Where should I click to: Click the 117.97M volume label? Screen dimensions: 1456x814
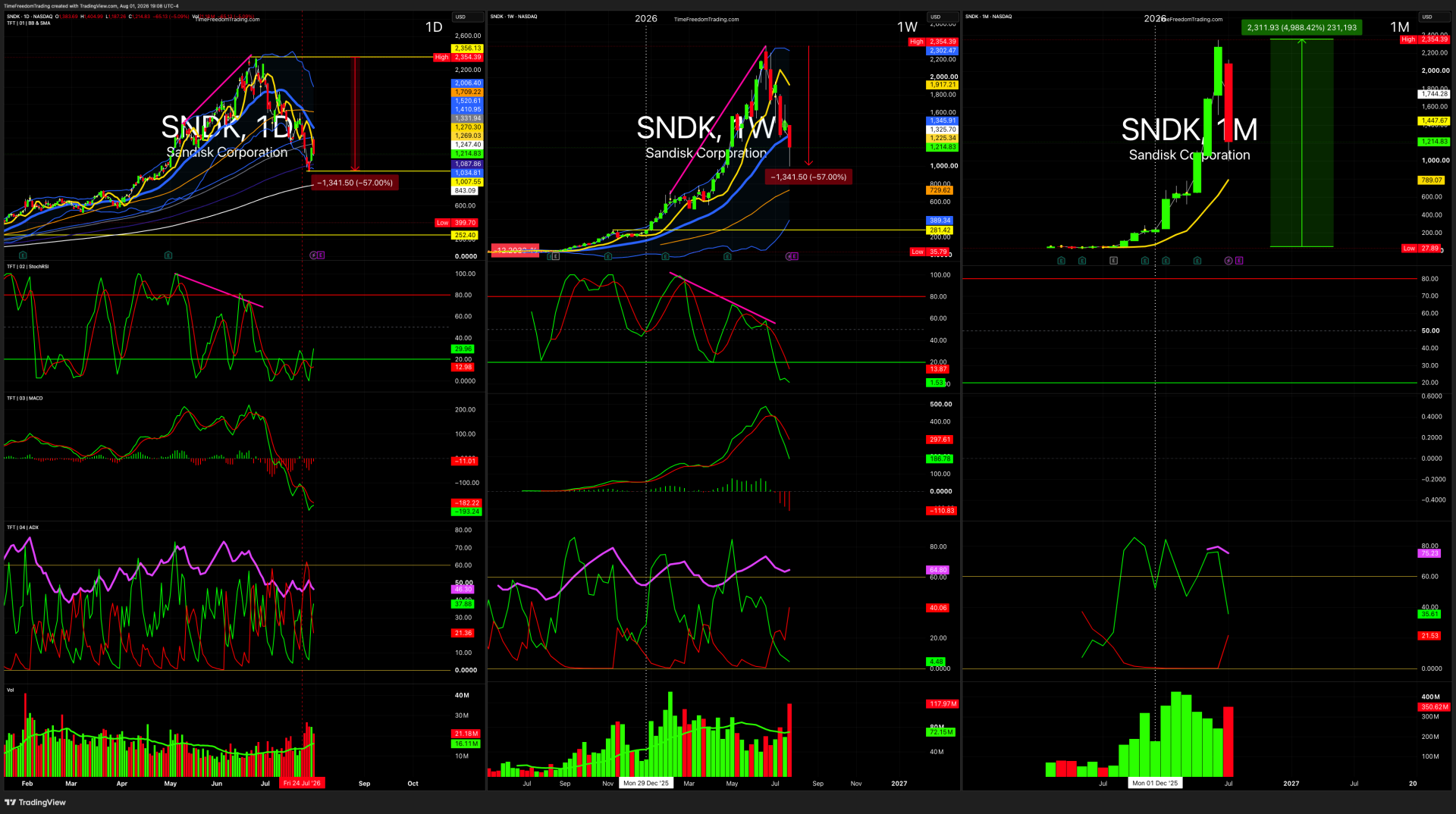(943, 704)
